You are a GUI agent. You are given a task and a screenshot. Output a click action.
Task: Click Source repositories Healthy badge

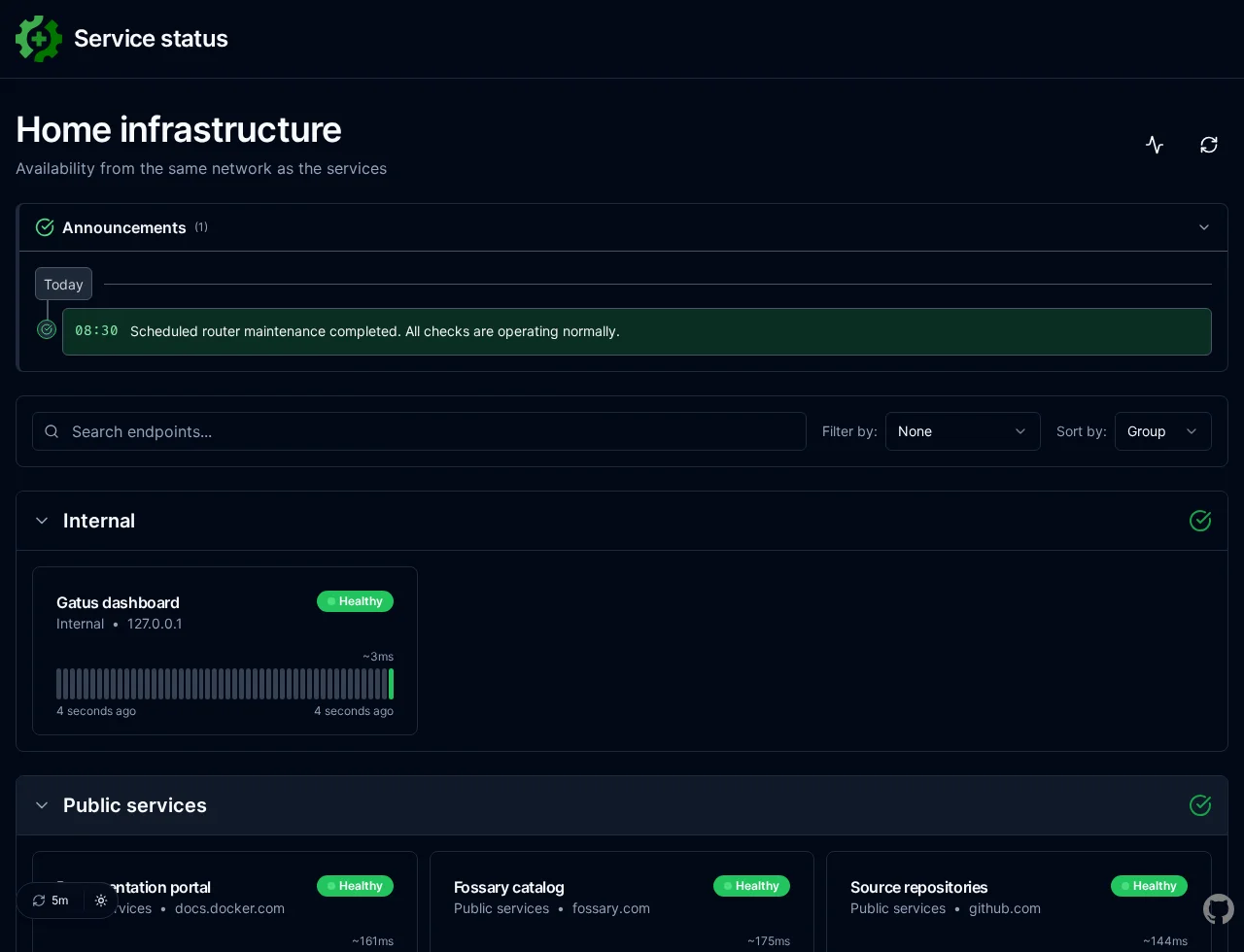click(1149, 886)
